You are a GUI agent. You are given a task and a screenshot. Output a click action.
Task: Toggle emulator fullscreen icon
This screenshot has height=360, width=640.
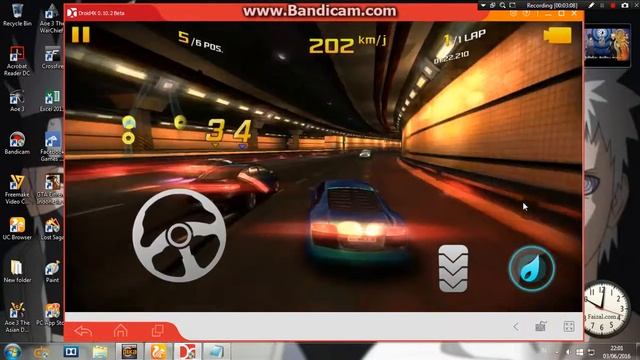(x=569, y=326)
